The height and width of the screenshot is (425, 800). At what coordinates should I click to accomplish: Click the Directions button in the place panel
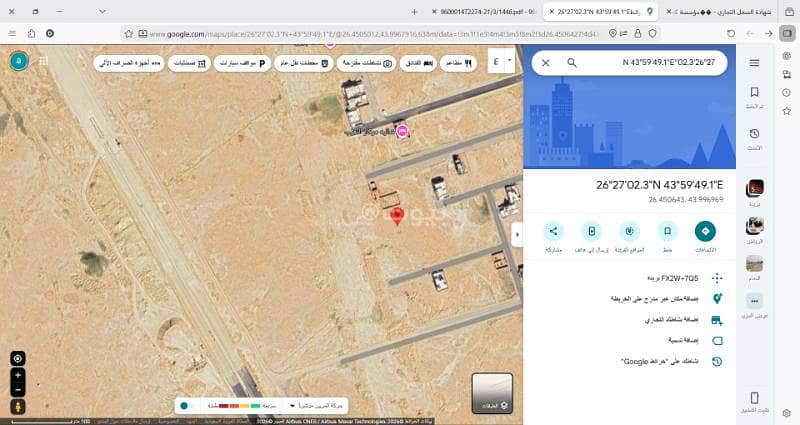tap(705, 231)
